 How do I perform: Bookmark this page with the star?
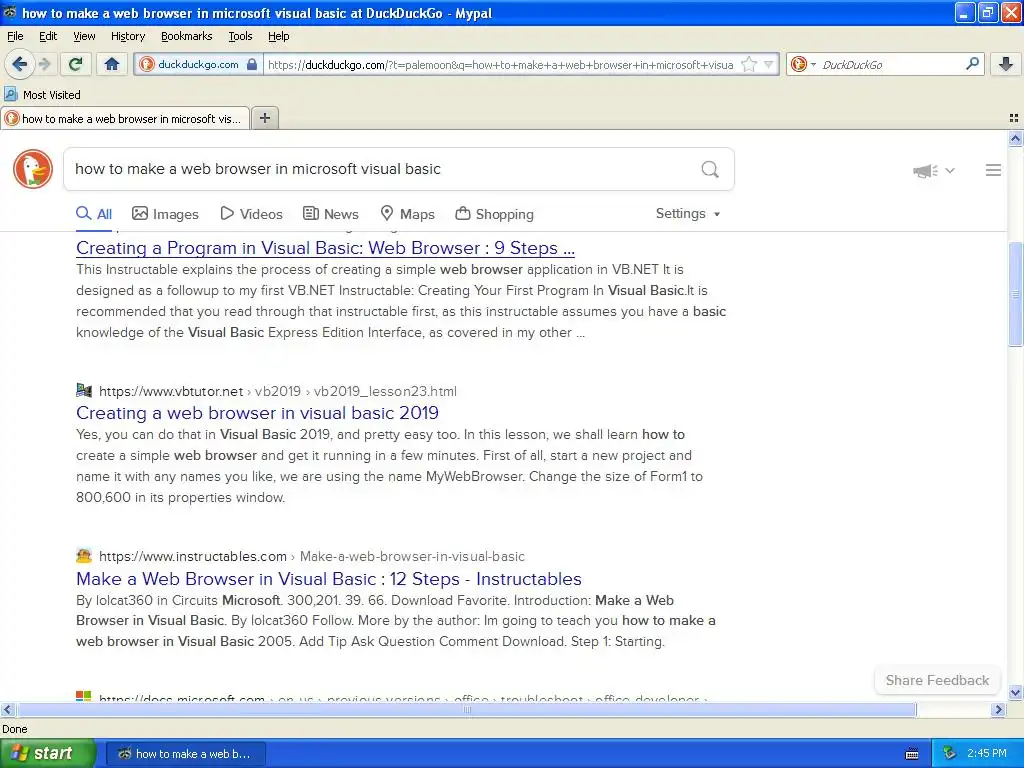tap(749, 64)
